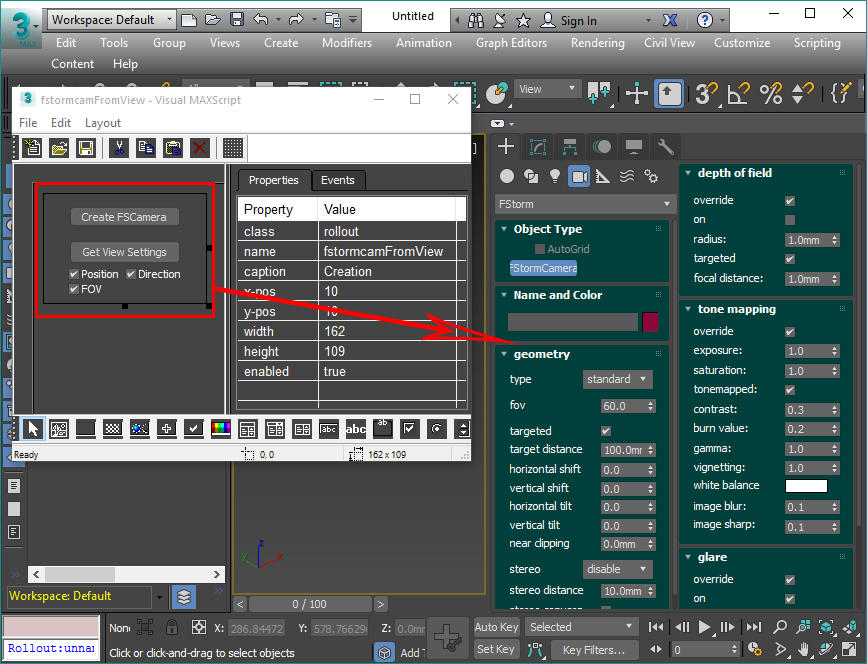Toggle Percent Snap toolbar icon
Image resolution: width=867 pixels, height=664 pixels.
pyautogui.click(x=771, y=93)
